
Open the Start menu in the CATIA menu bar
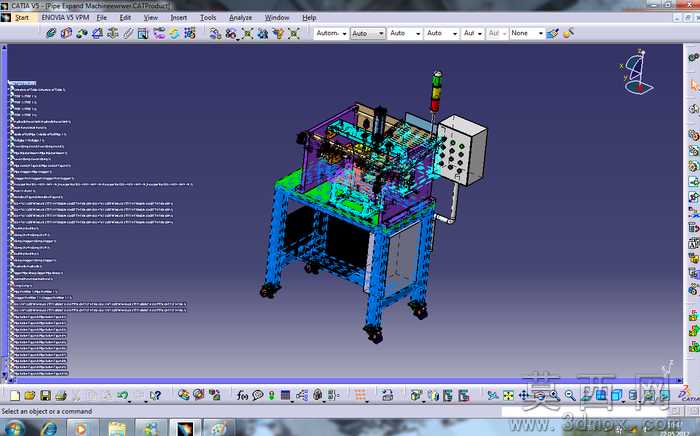tap(22, 18)
